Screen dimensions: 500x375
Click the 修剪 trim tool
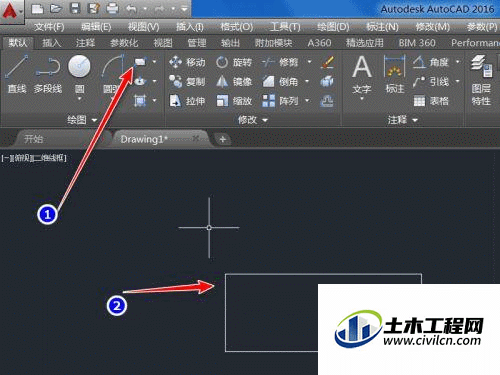[280, 62]
